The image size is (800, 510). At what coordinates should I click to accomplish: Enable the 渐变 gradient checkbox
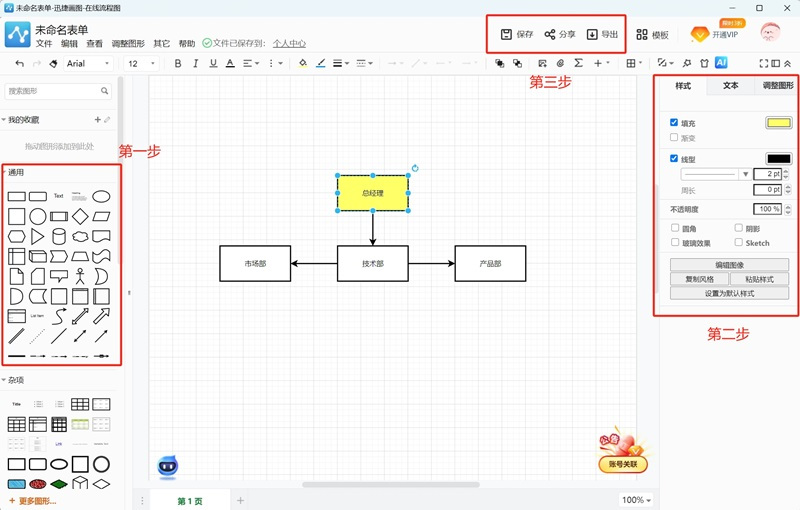click(x=674, y=137)
